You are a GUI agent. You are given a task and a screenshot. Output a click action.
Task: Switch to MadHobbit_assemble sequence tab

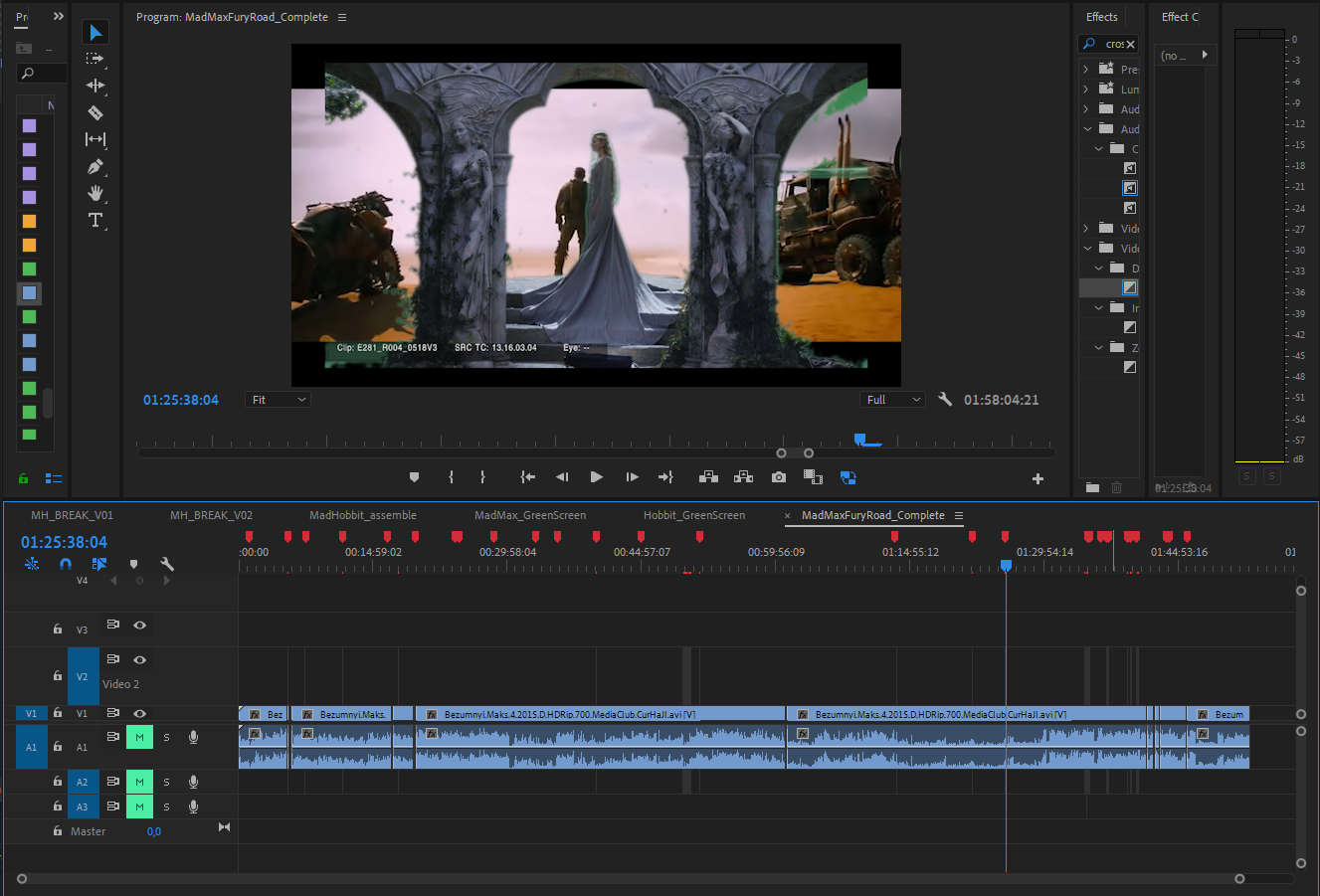click(363, 515)
